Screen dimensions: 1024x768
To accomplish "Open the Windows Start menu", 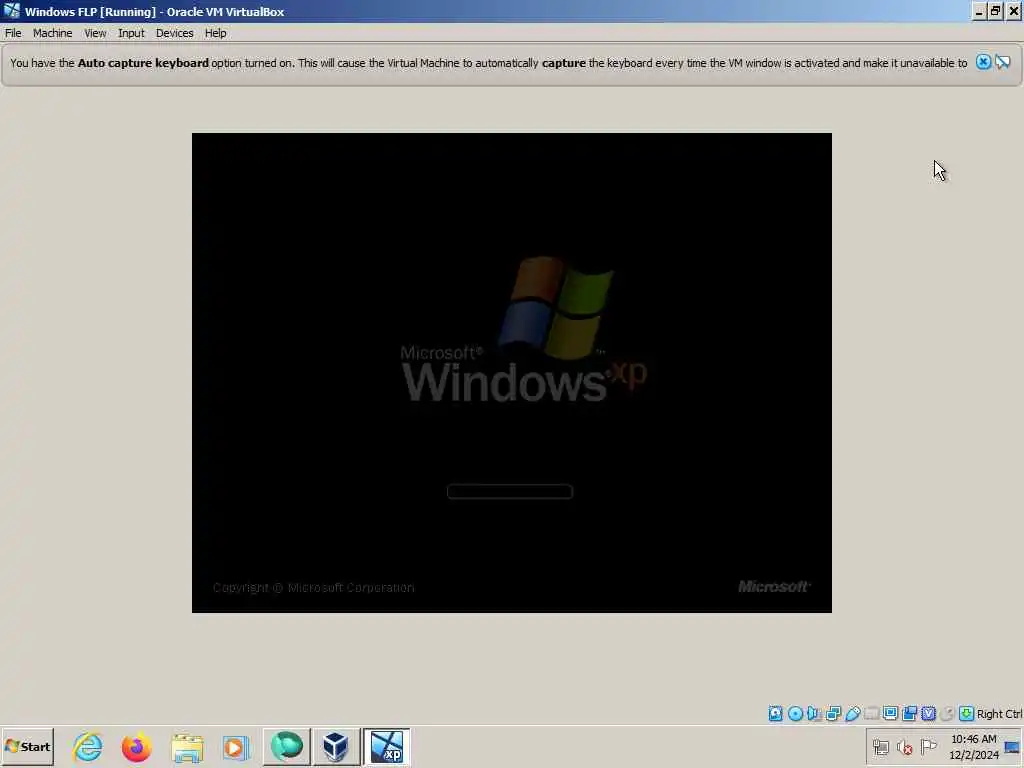I will click(x=27, y=746).
